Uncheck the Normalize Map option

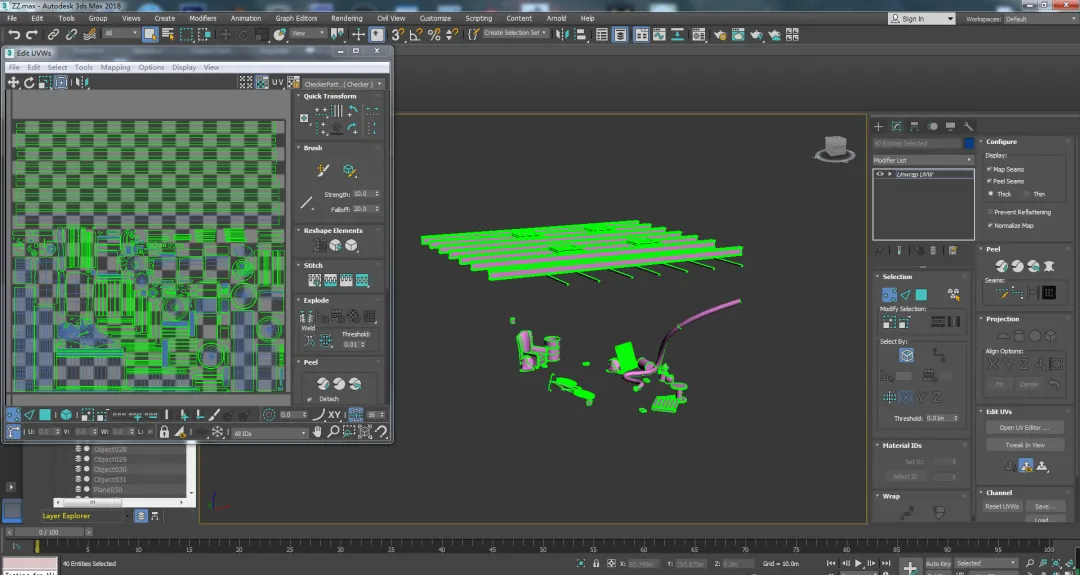tap(989, 225)
